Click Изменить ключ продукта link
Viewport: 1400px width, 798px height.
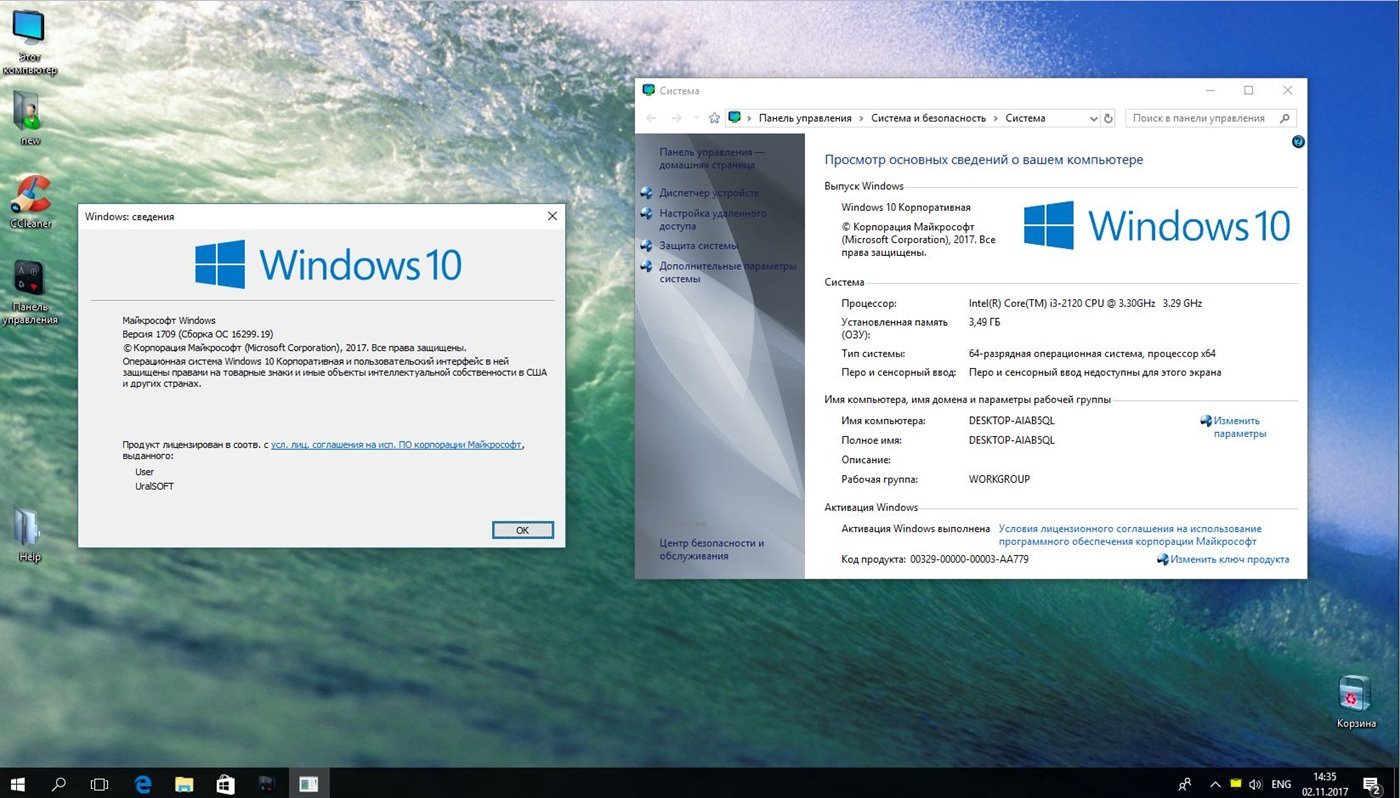pyautogui.click(x=1229, y=560)
